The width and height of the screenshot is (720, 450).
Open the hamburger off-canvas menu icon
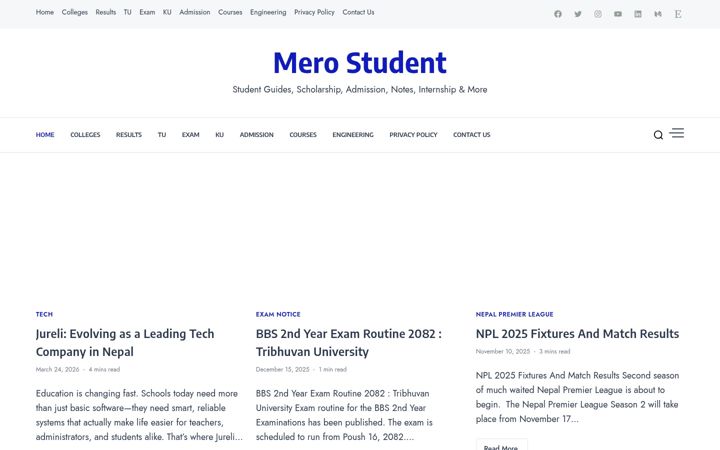(x=677, y=133)
